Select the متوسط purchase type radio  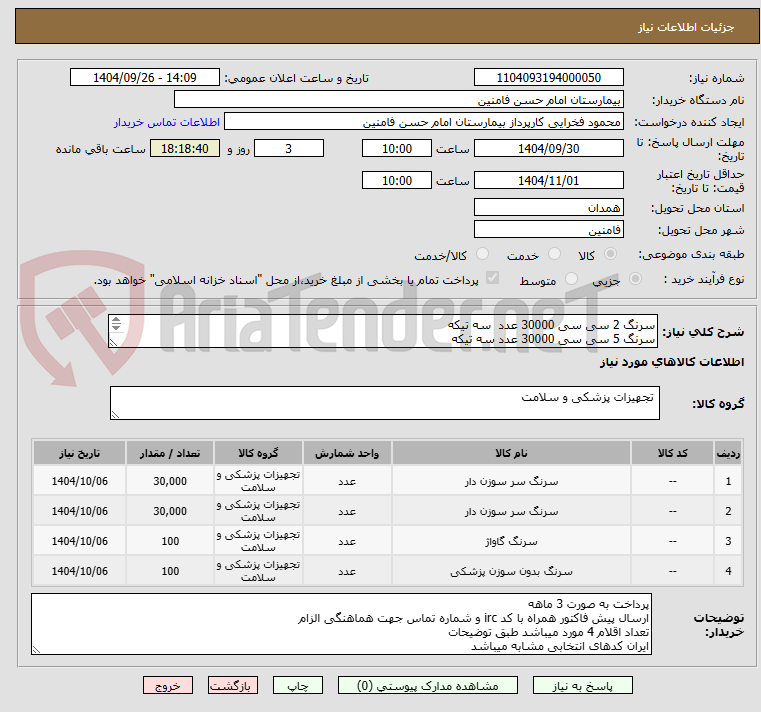point(571,279)
